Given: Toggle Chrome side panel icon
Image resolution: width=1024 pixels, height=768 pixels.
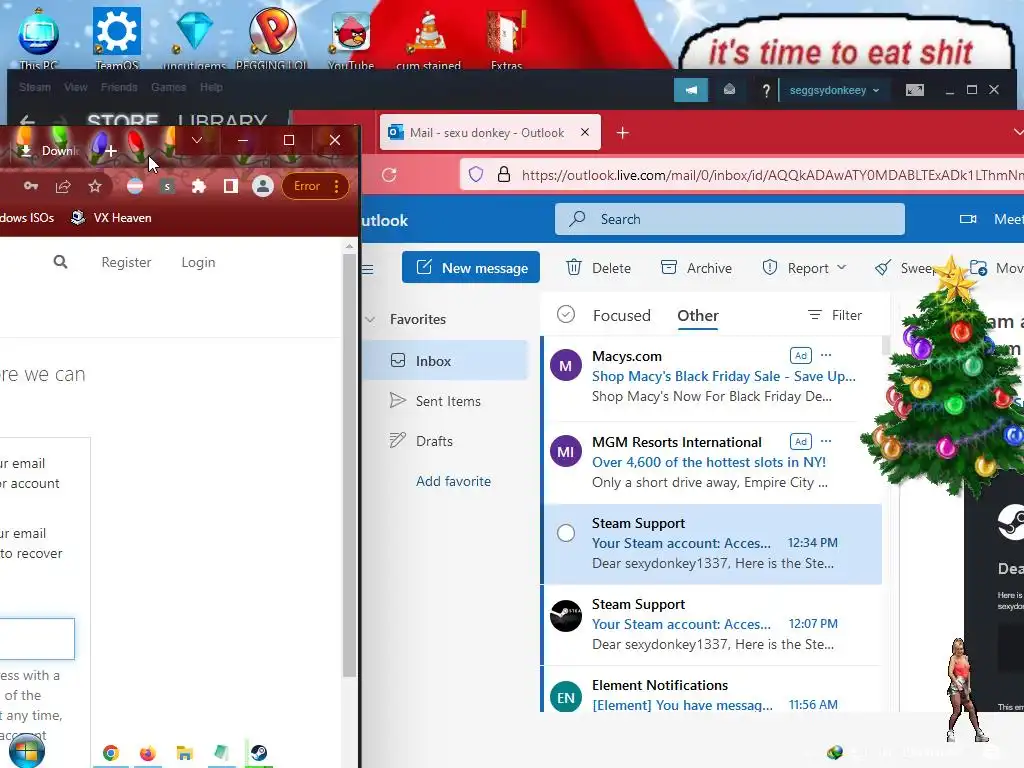Looking at the screenshot, I should 231,187.
